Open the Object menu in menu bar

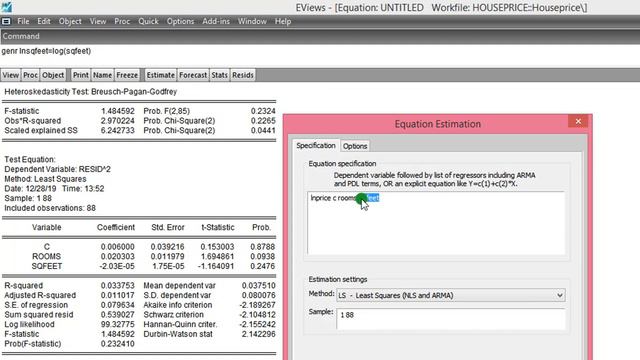70,21
